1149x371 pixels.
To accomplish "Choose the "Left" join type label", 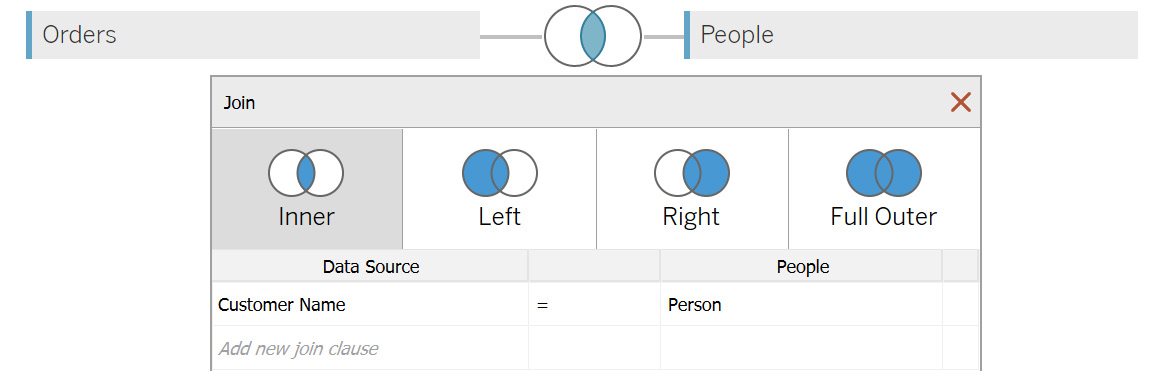I will click(x=500, y=217).
